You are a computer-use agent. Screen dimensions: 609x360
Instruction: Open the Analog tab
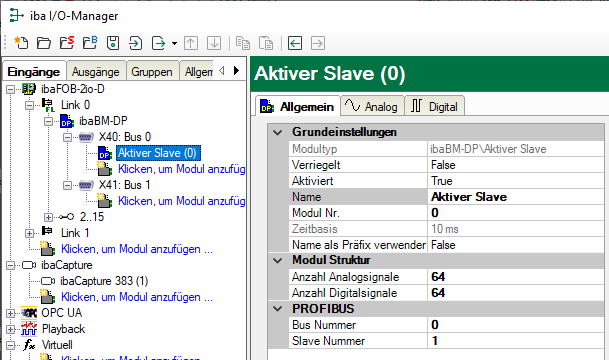[372, 106]
